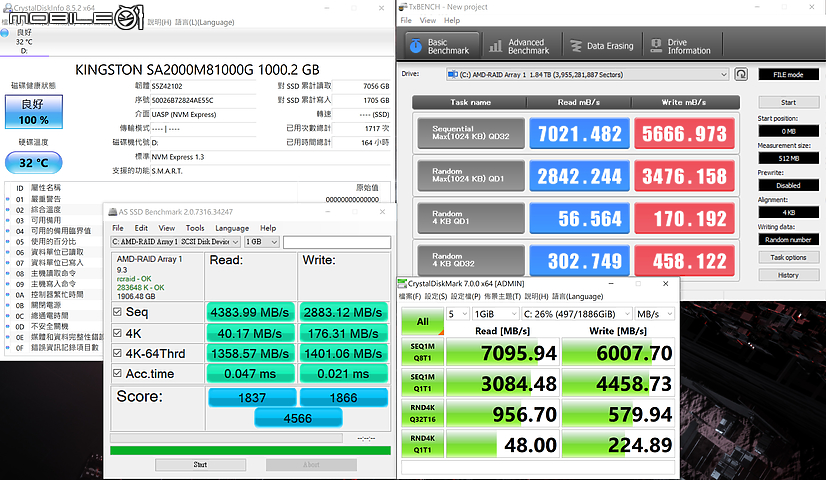
Task: Open the View menu in TxBENCH
Action: [428, 20]
